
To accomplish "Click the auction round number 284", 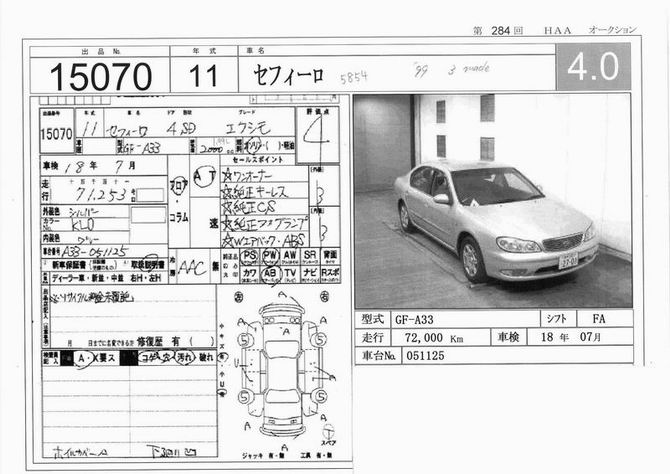I will pyautogui.click(x=500, y=31).
